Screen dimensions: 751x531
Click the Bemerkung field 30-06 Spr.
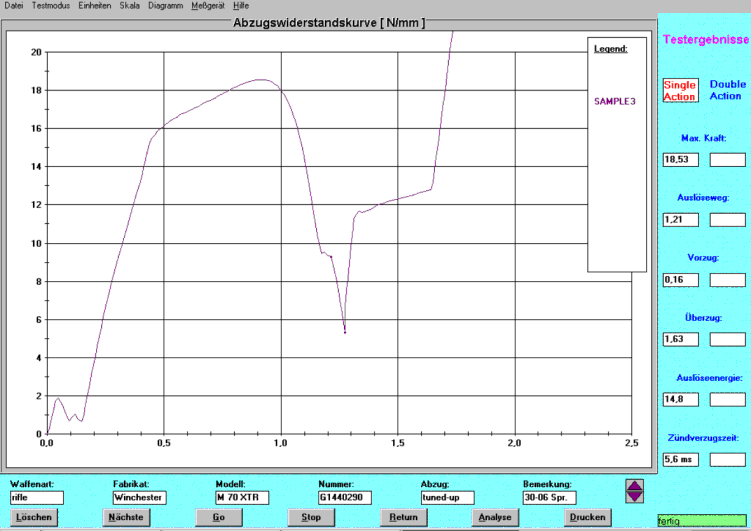point(549,497)
